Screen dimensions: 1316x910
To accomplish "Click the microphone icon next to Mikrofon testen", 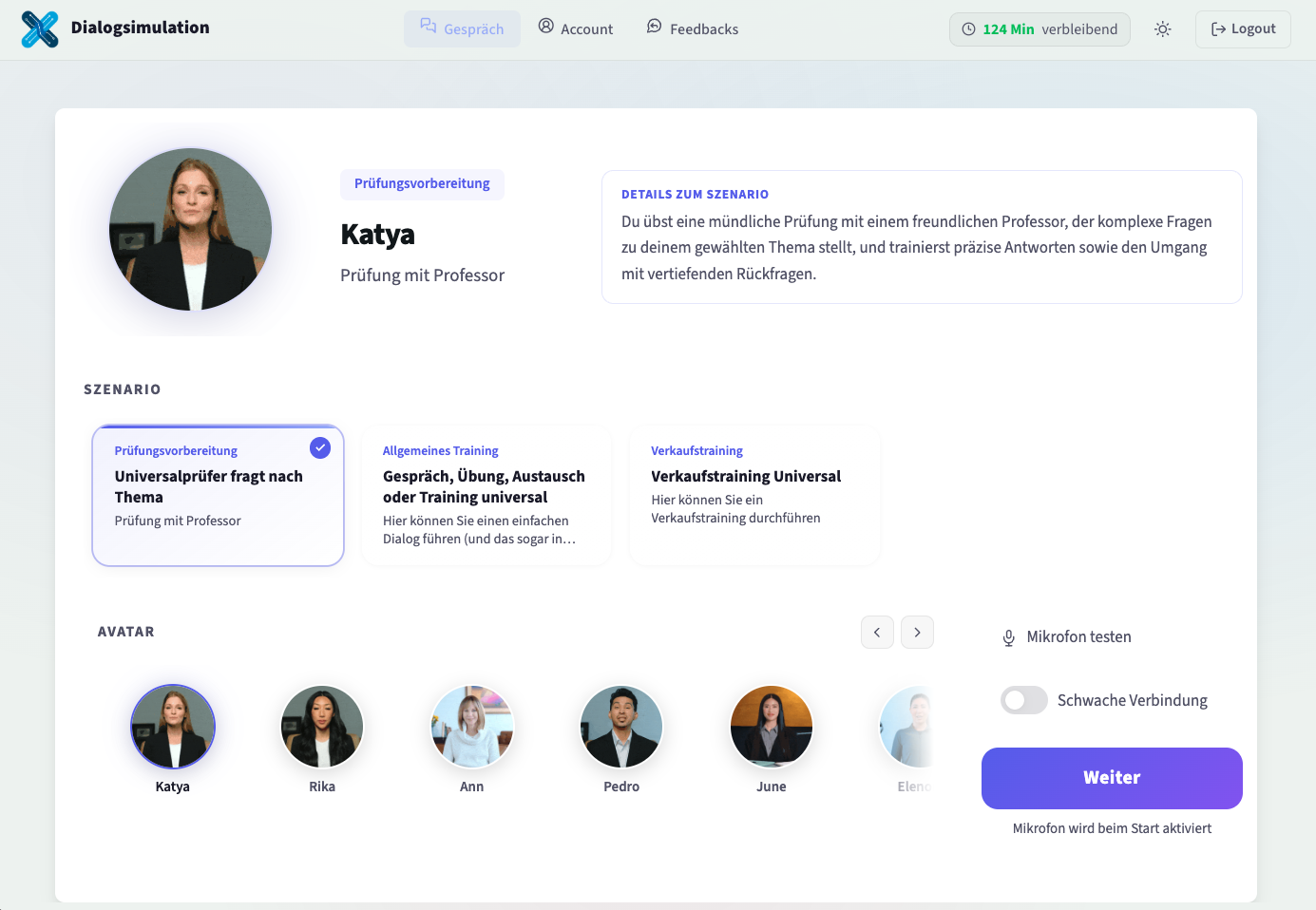I will (x=1009, y=637).
